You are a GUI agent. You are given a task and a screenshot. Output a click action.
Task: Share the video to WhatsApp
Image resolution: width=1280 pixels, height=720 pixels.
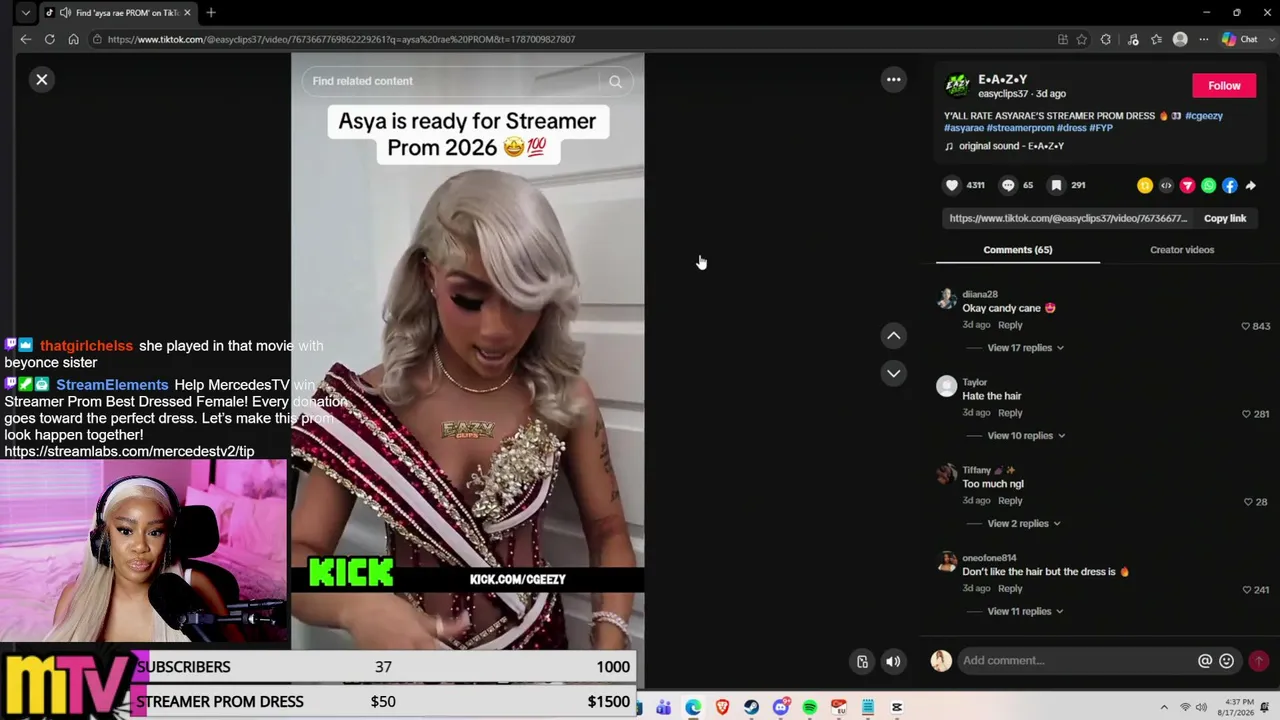coord(1208,185)
